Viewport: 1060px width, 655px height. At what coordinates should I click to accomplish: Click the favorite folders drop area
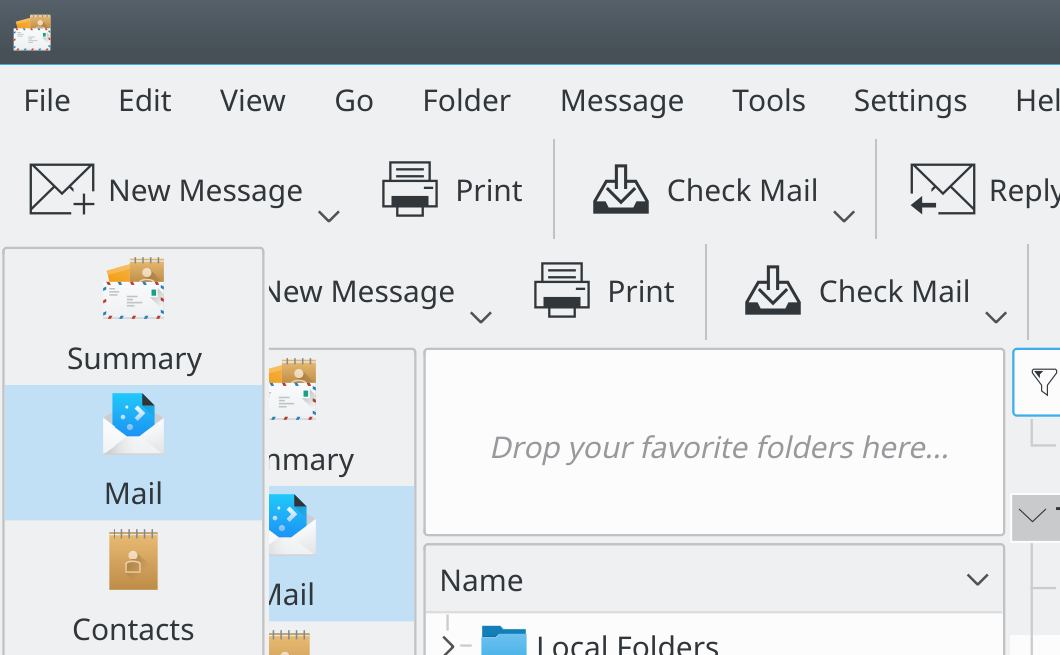(x=714, y=442)
